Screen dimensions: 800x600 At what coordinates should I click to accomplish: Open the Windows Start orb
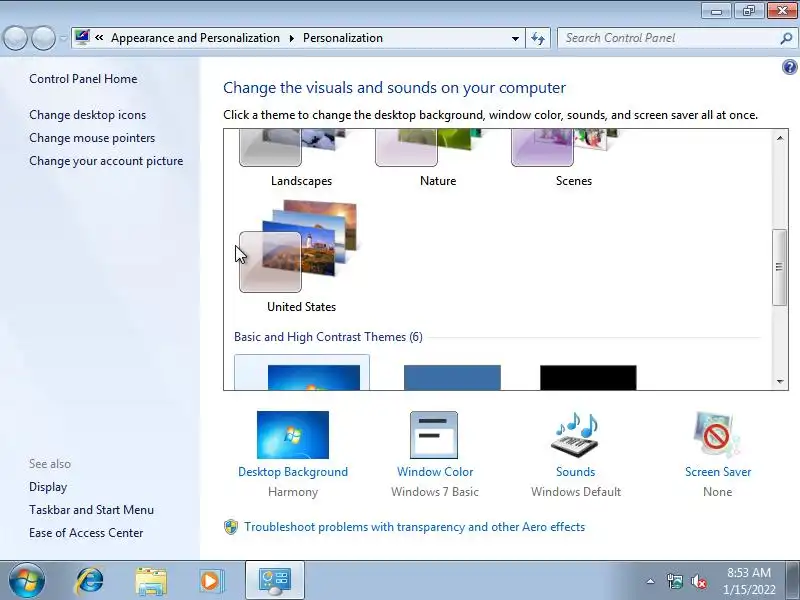(x=27, y=580)
